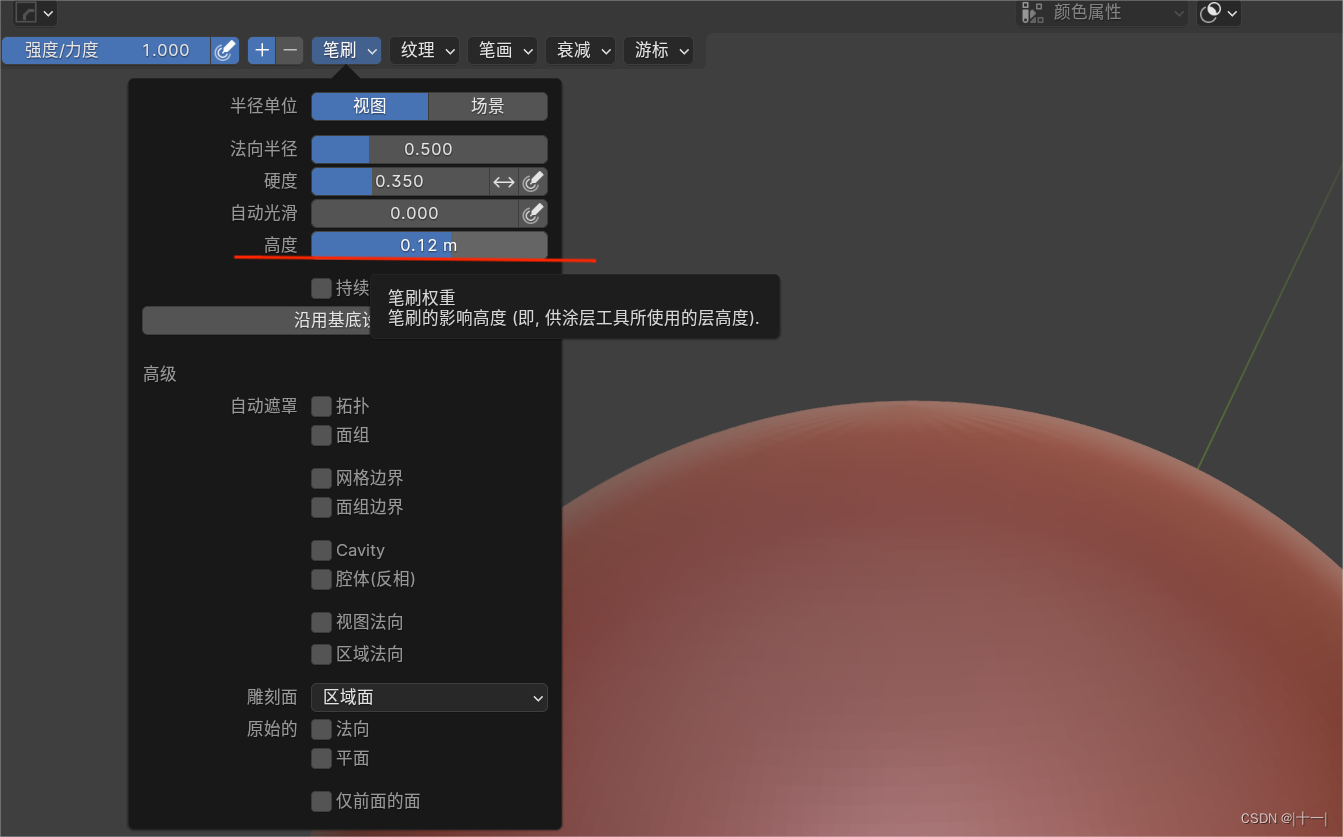Image resolution: width=1343 pixels, height=837 pixels.
Task: Open the falloff curve icon dropdown
Action: (35, 13)
